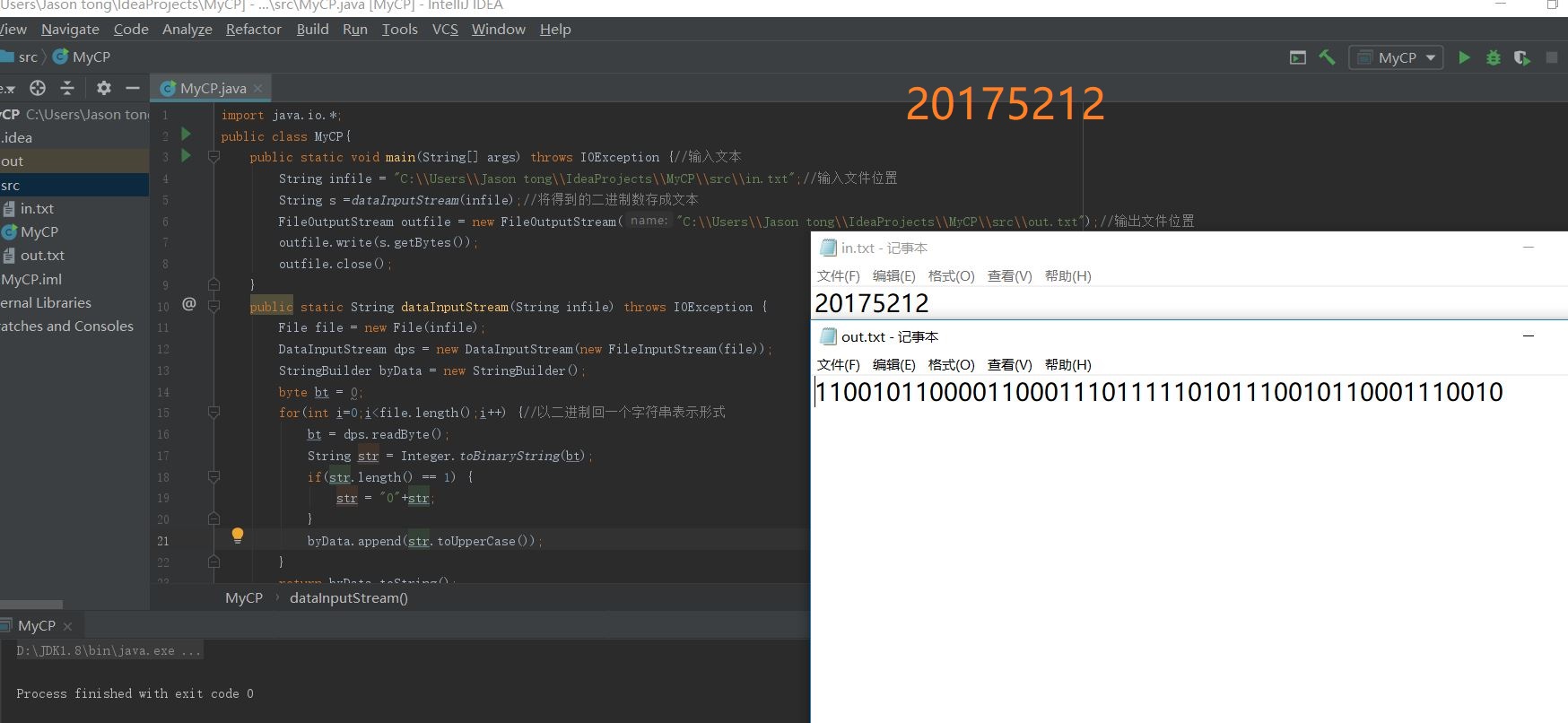Open 编辑(E) menu in in.txt Notepad

click(893, 276)
